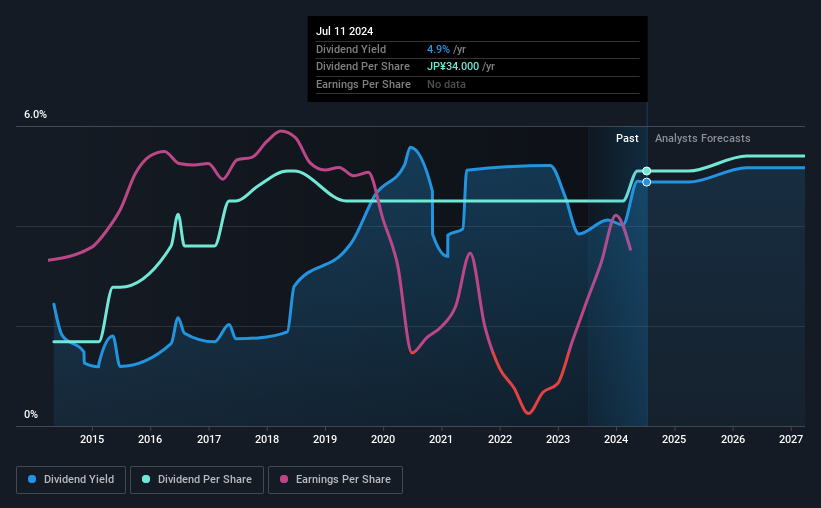Click the 2017 x-axis year label

[x=209, y=439]
